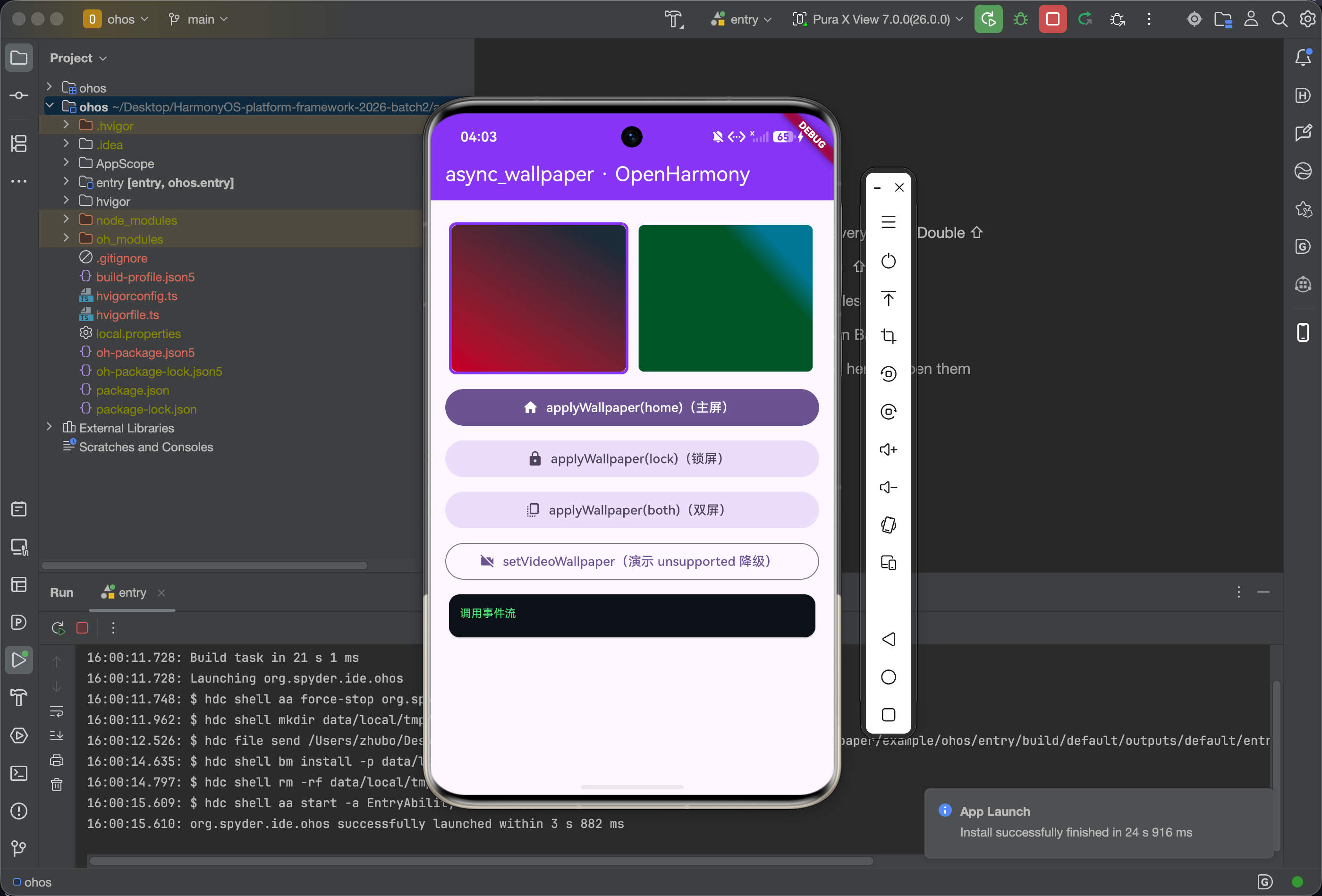Select the Run tool window label
The image size is (1322, 896).
pos(61,593)
